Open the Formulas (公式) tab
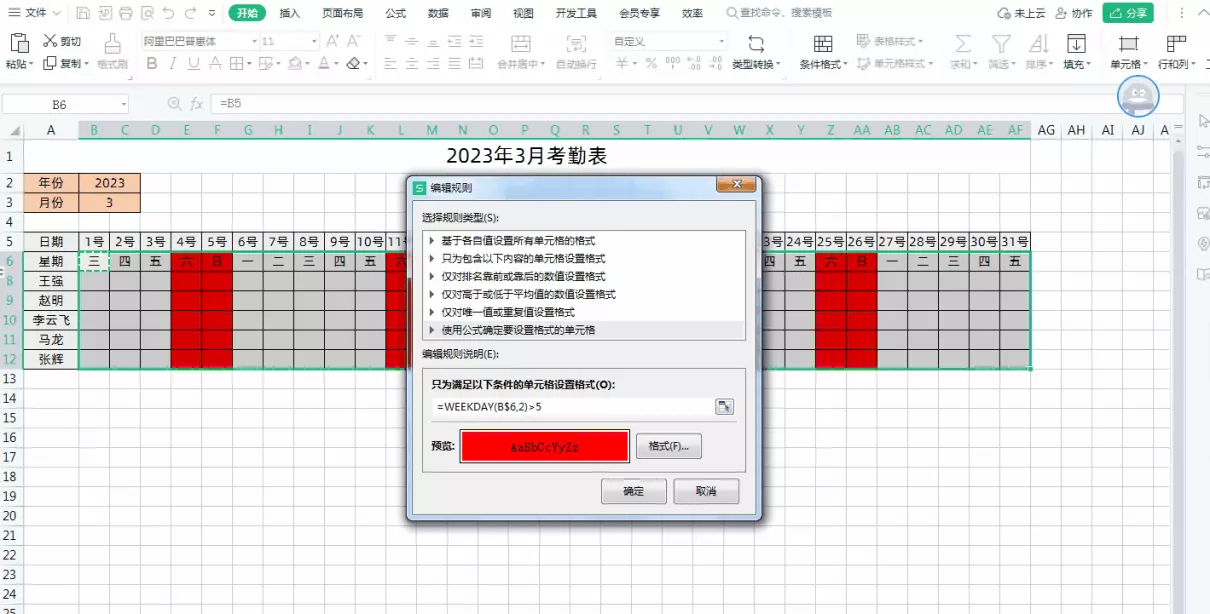1210x614 pixels. pos(395,13)
